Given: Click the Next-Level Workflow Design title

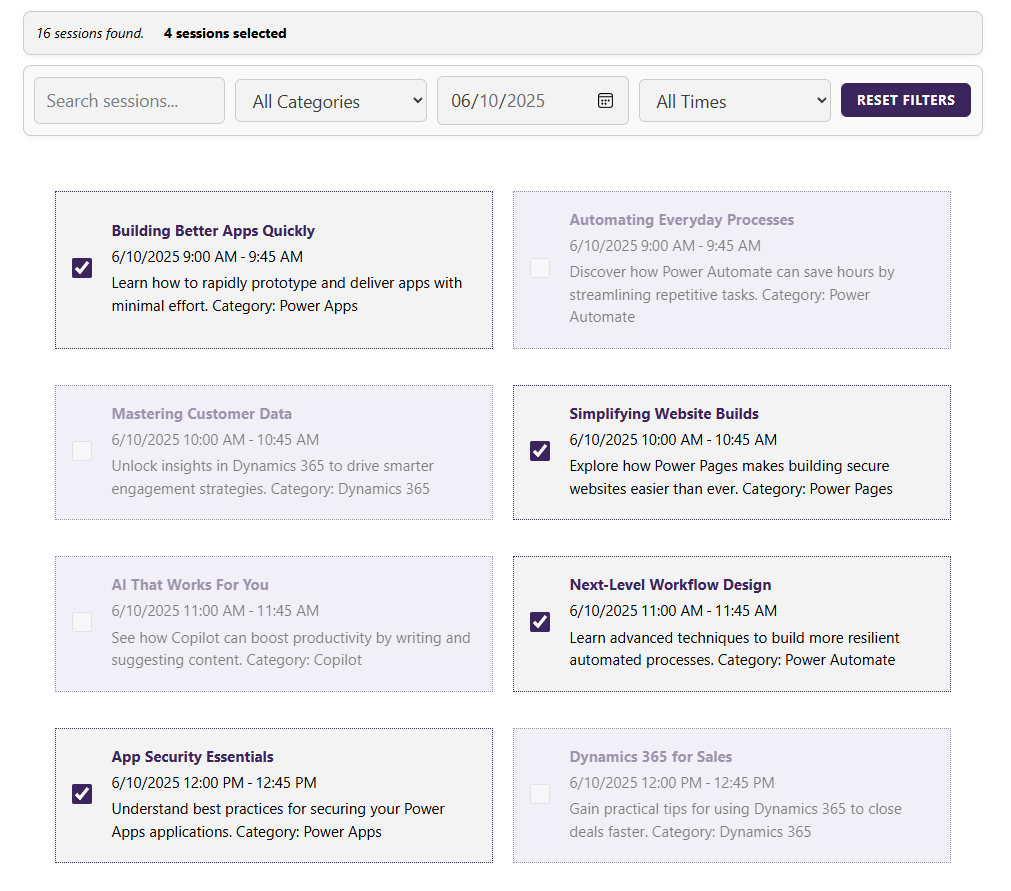Looking at the screenshot, I should click(x=670, y=585).
